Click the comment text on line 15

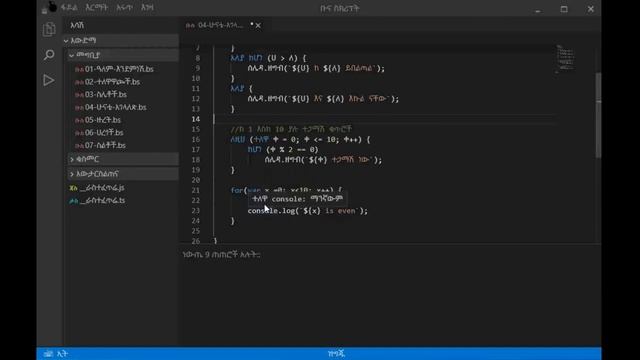pos(291,129)
